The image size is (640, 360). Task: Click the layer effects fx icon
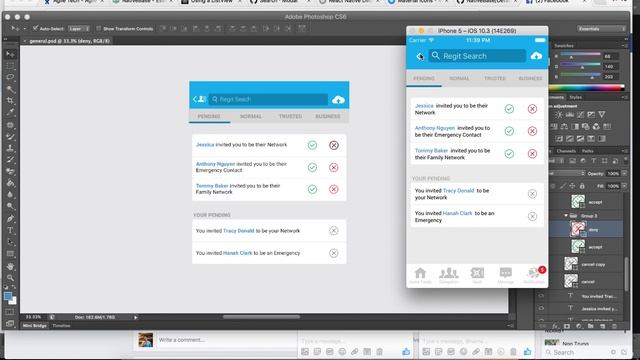click(554, 326)
